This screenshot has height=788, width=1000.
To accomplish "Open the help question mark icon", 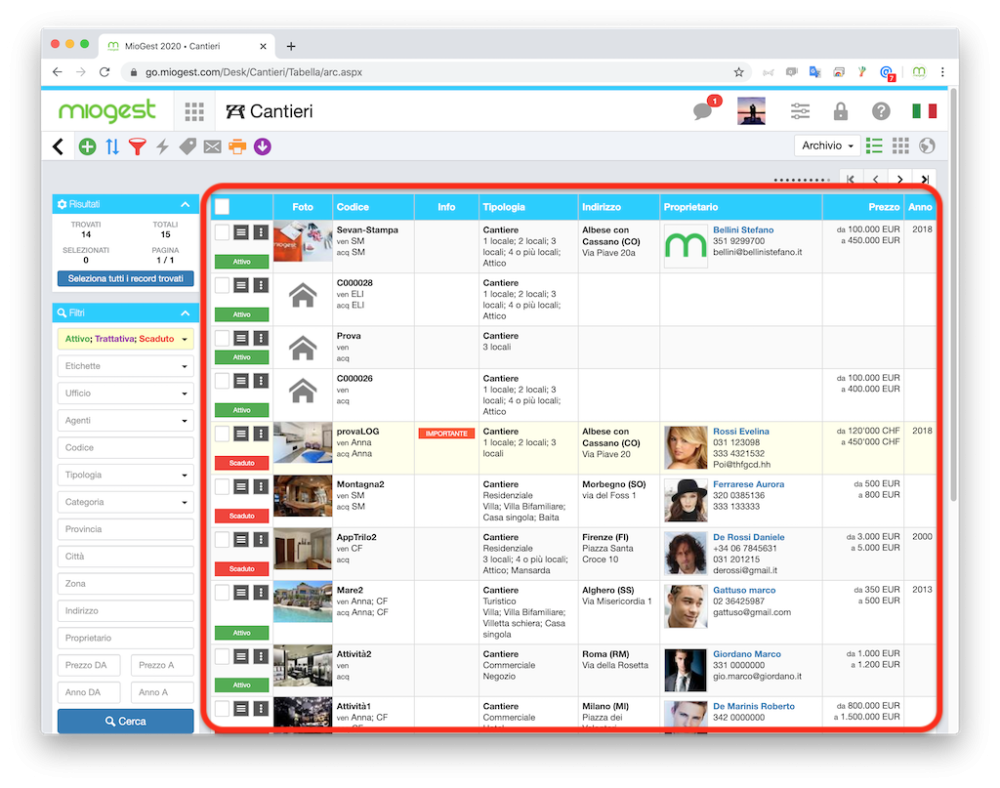I will point(881,112).
